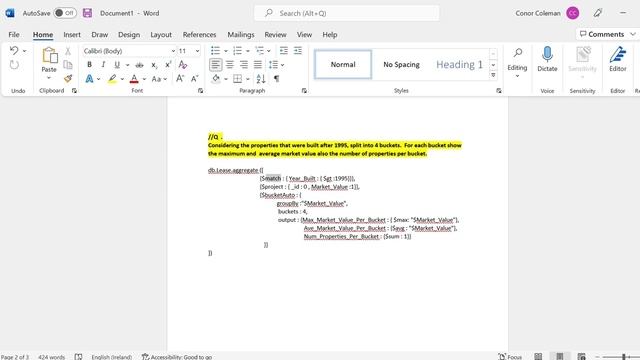This screenshot has width=640, height=360.
Task: Click the pen icon near account name
Action: 598,13
